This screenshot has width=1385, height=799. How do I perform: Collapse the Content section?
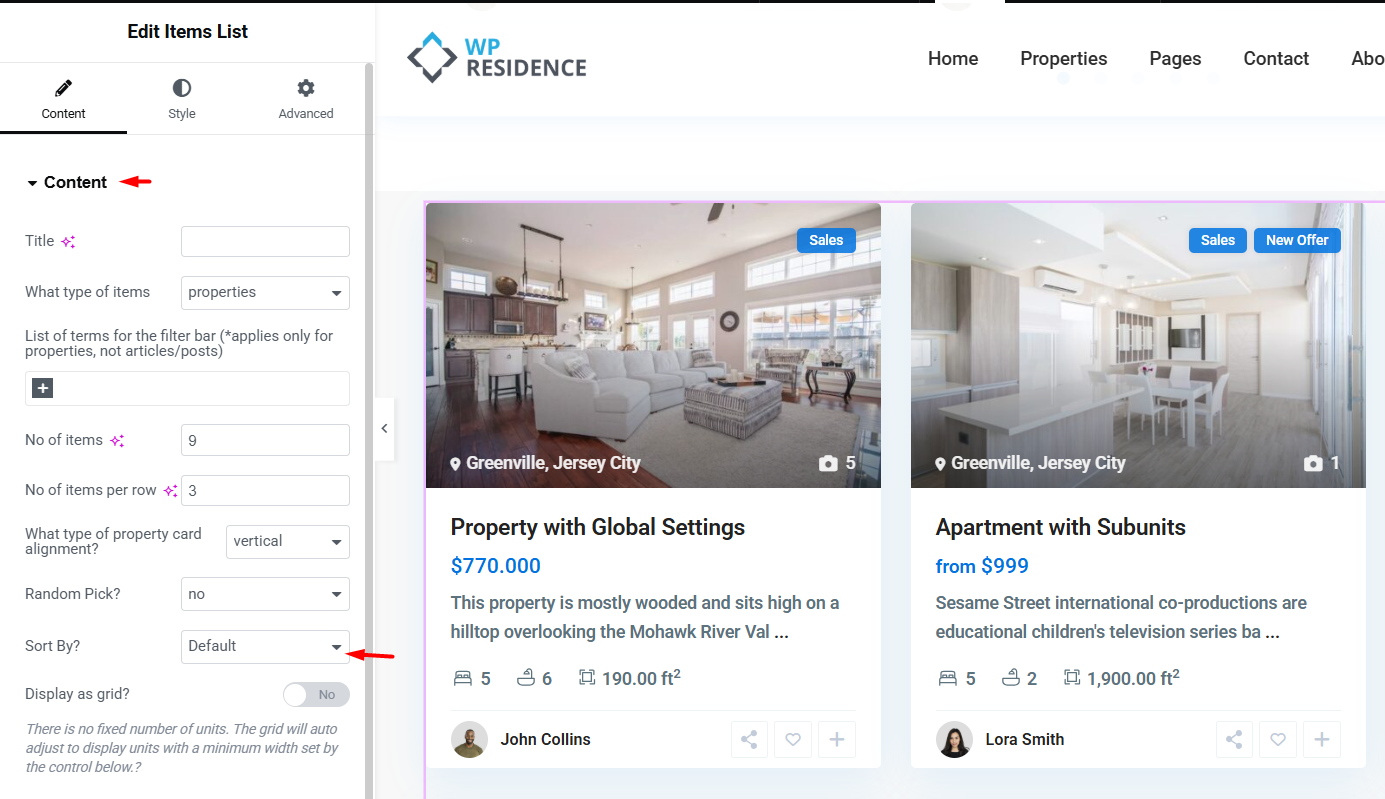pos(67,183)
